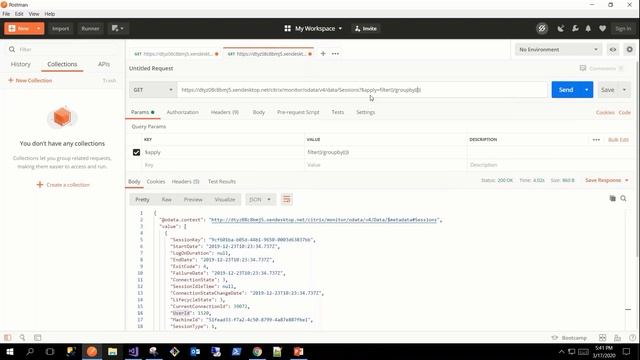Select the second GET request tab
Image resolution: width=640 pixels, height=360 pixels.
coord(269,54)
